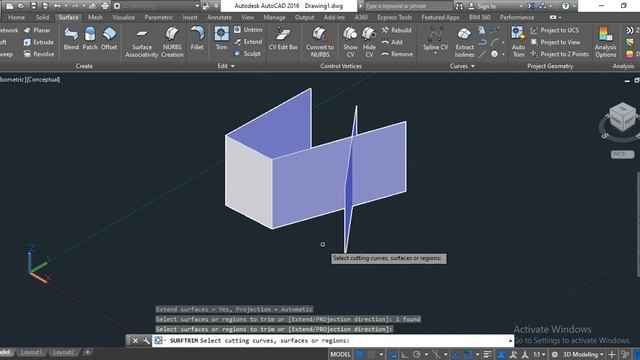Image resolution: width=640 pixels, height=360 pixels.
Task: Click the Hide CV icon
Action: pyautogui.click(x=369, y=42)
